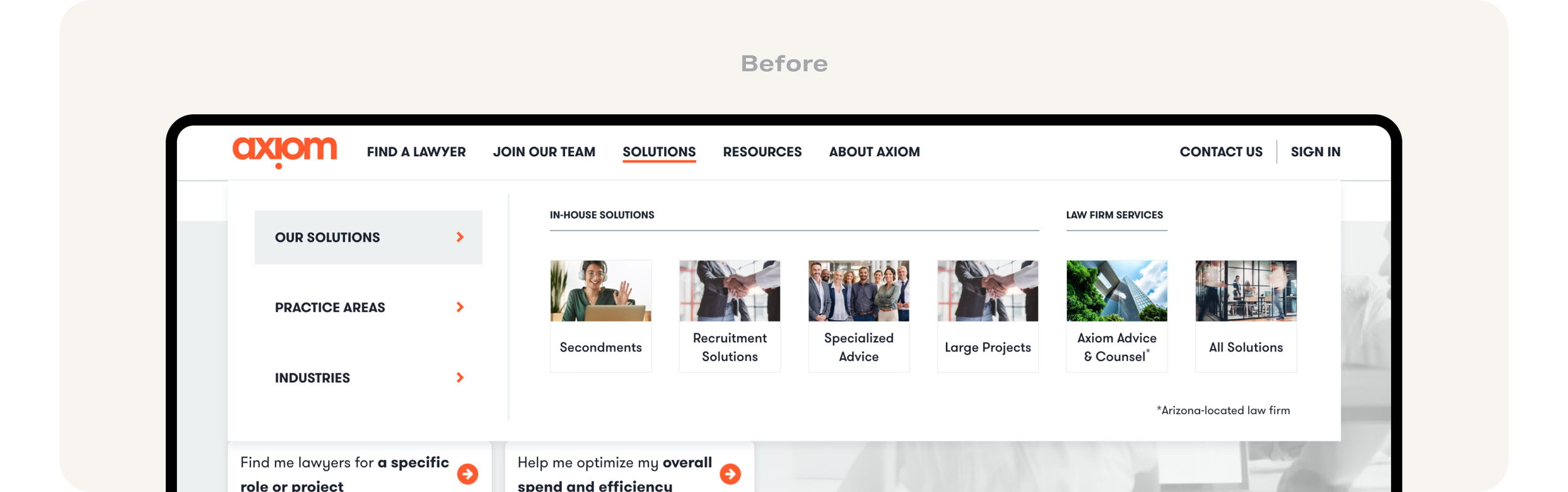Click the Arizona-located law firm footnote
The image size is (1568, 492).
(x=1223, y=410)
